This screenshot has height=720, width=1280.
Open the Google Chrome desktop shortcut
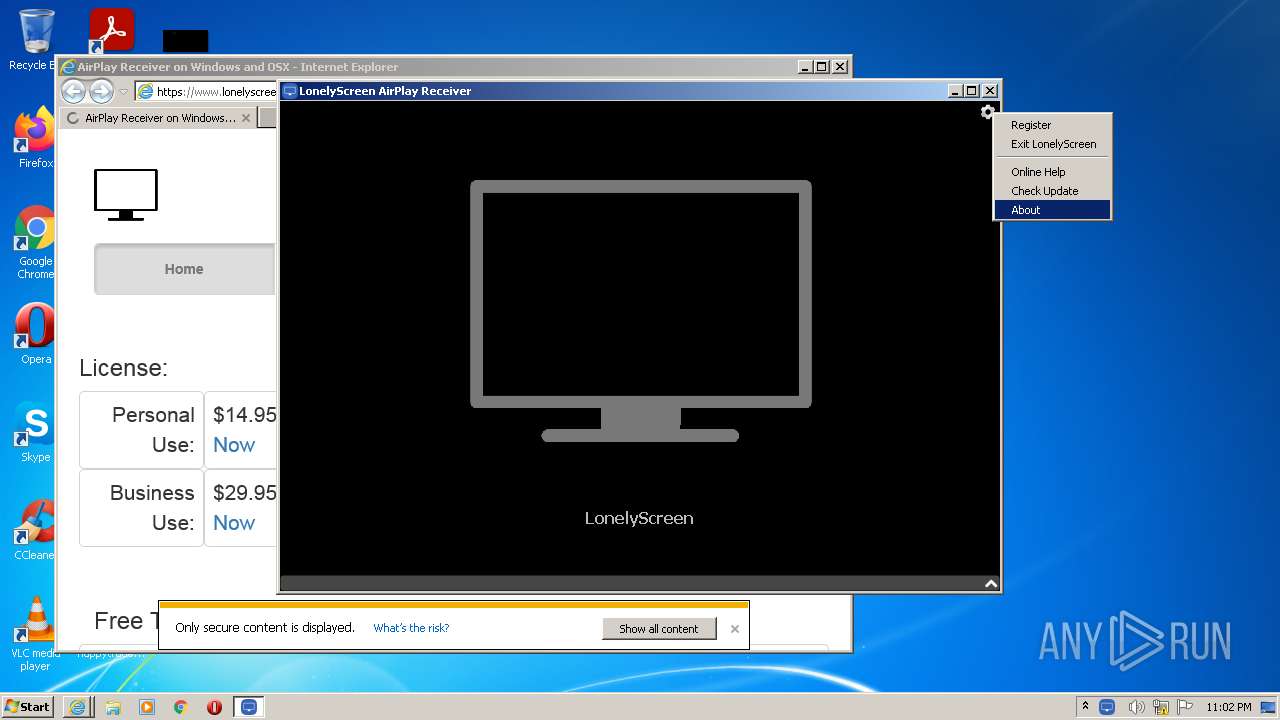pyautogui.click(x=36, y=243)
